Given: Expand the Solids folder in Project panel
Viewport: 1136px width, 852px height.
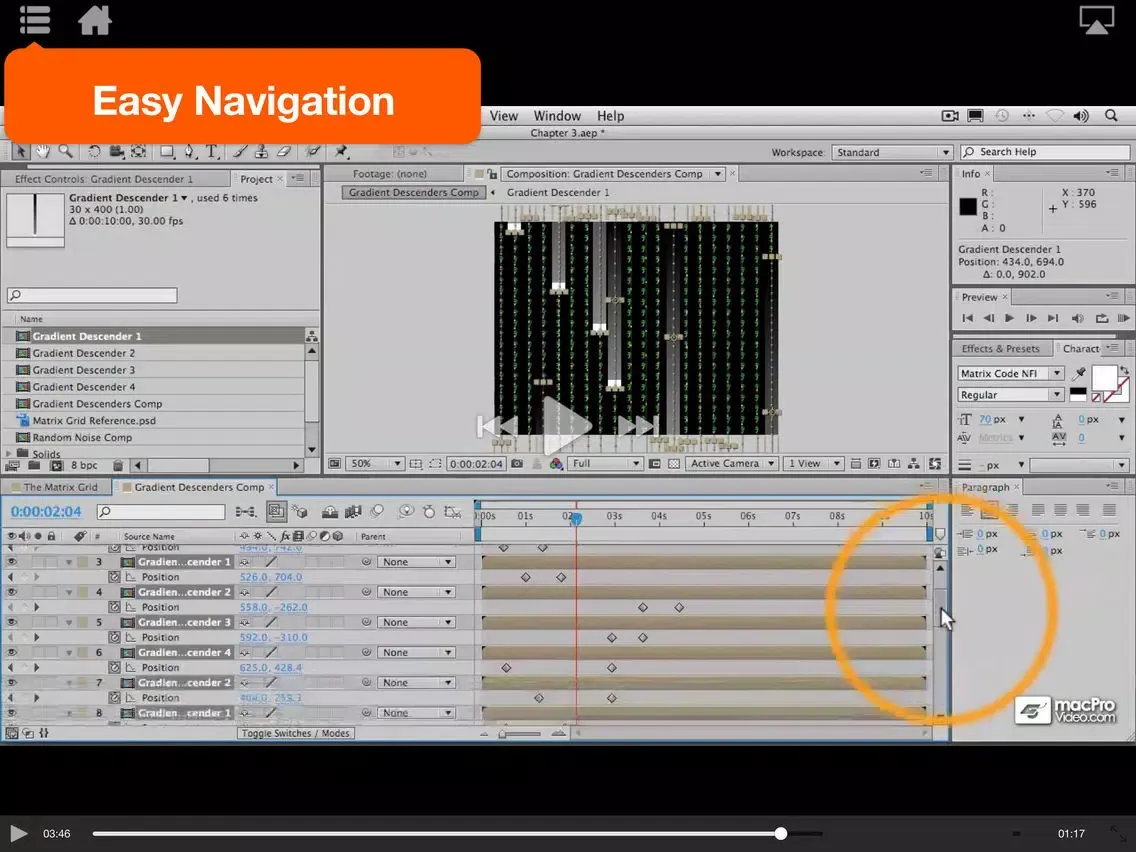Looking at the screenshot, I should tap(9, 454).
